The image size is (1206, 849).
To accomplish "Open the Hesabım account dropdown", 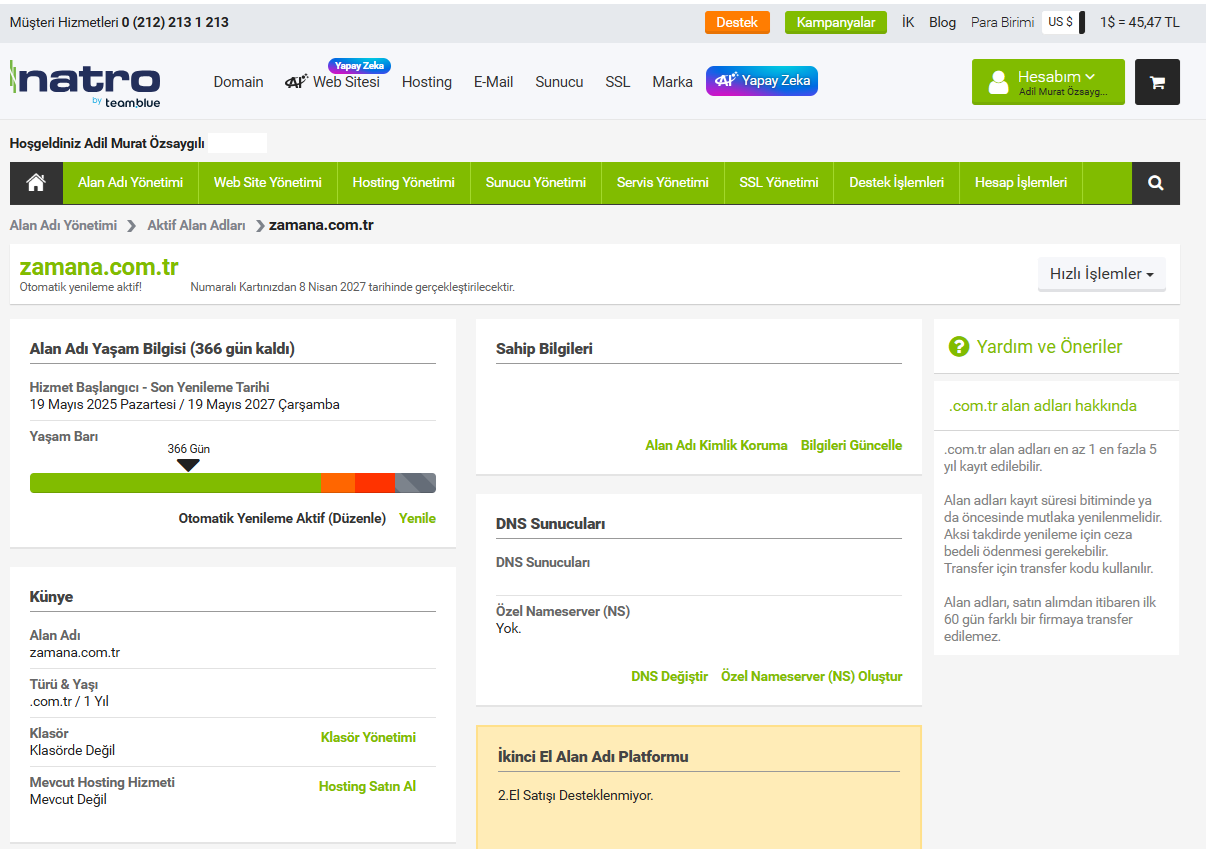I will (x=1048, y=82).
